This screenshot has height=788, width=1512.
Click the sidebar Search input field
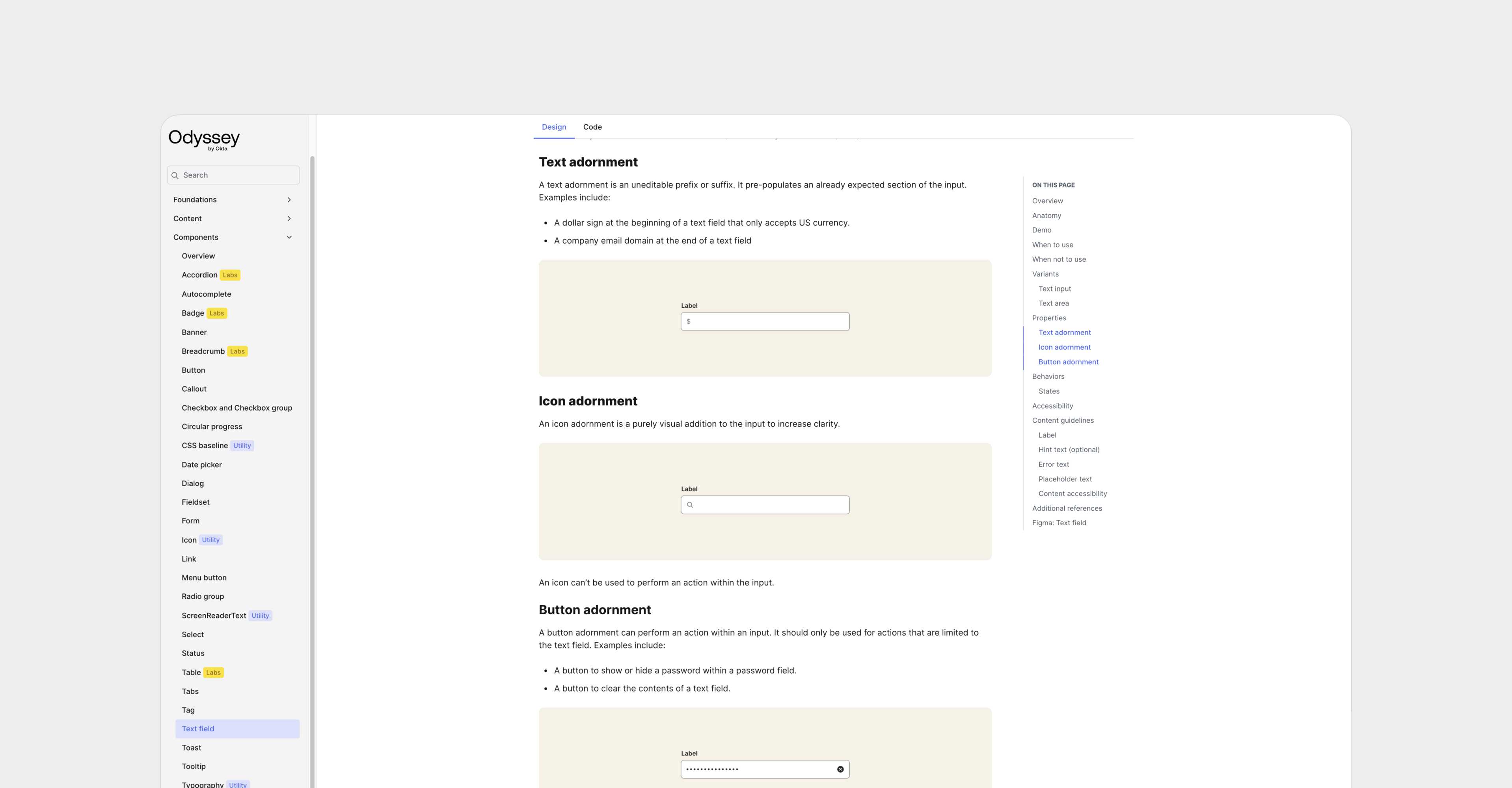click(x=238, y=175)
